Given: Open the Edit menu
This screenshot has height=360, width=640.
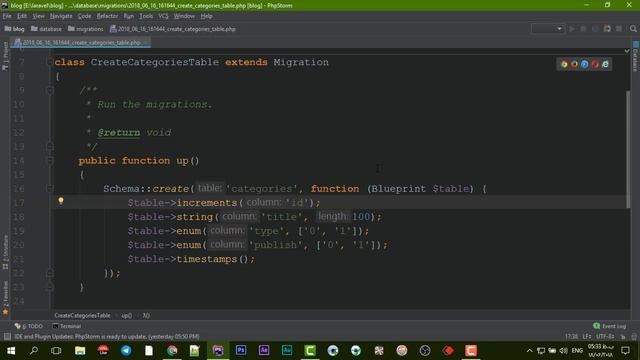Looking at the screenshot, I should (22, 16).
